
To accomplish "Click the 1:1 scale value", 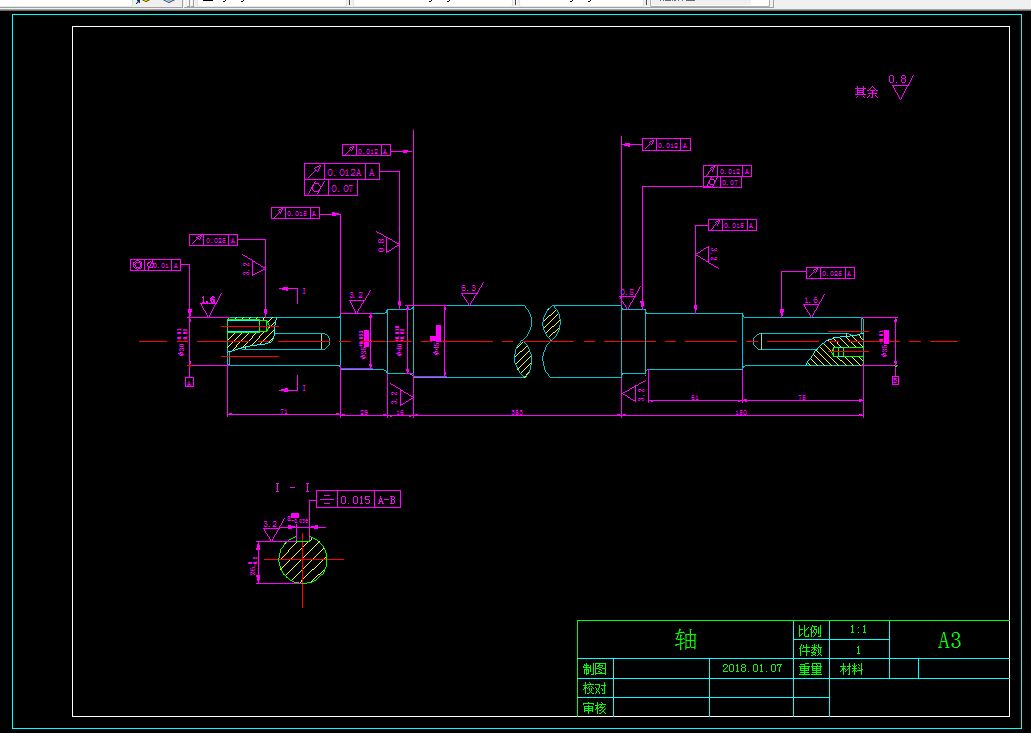I will (858, 630).
